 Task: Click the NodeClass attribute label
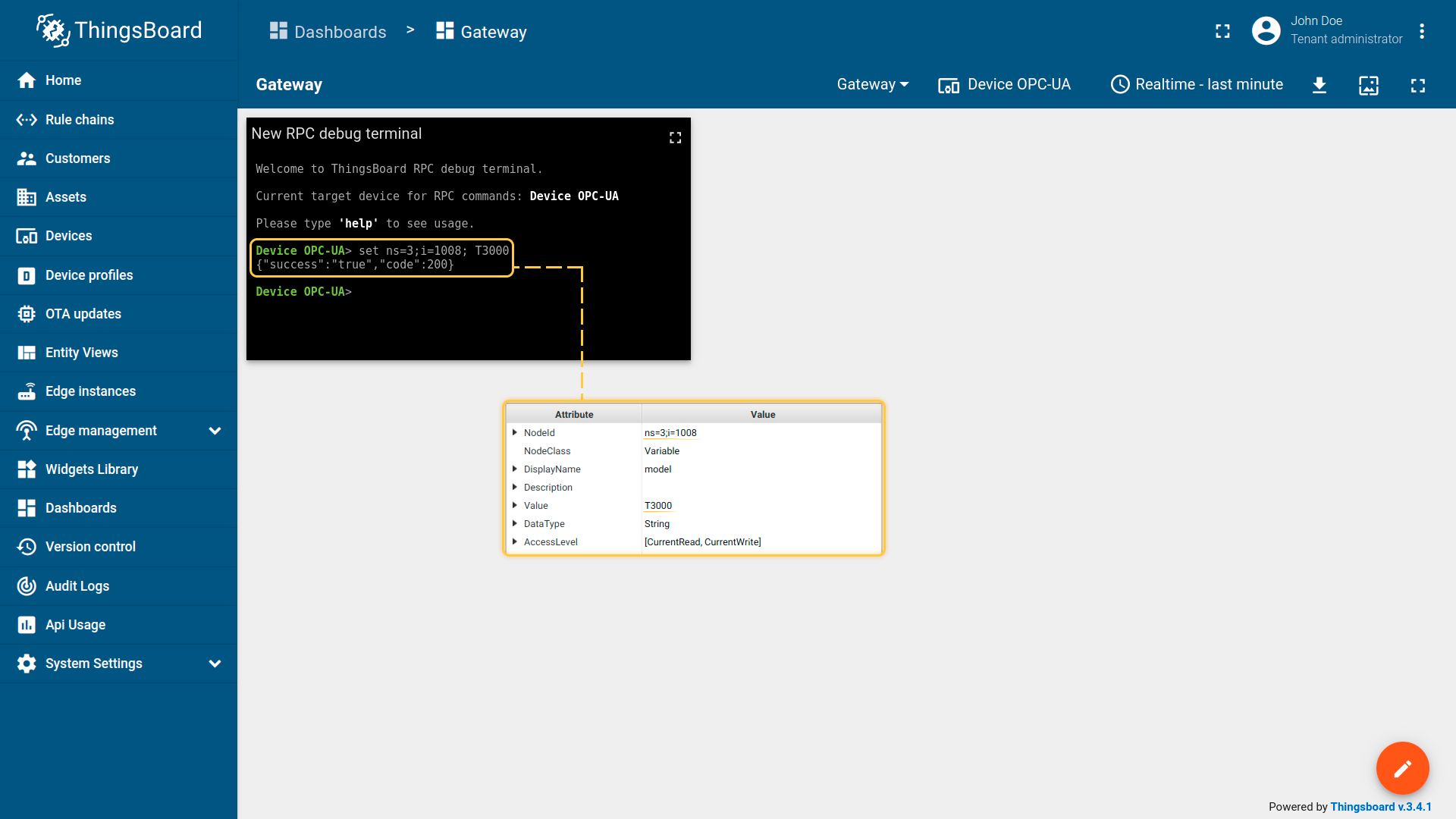547,451
